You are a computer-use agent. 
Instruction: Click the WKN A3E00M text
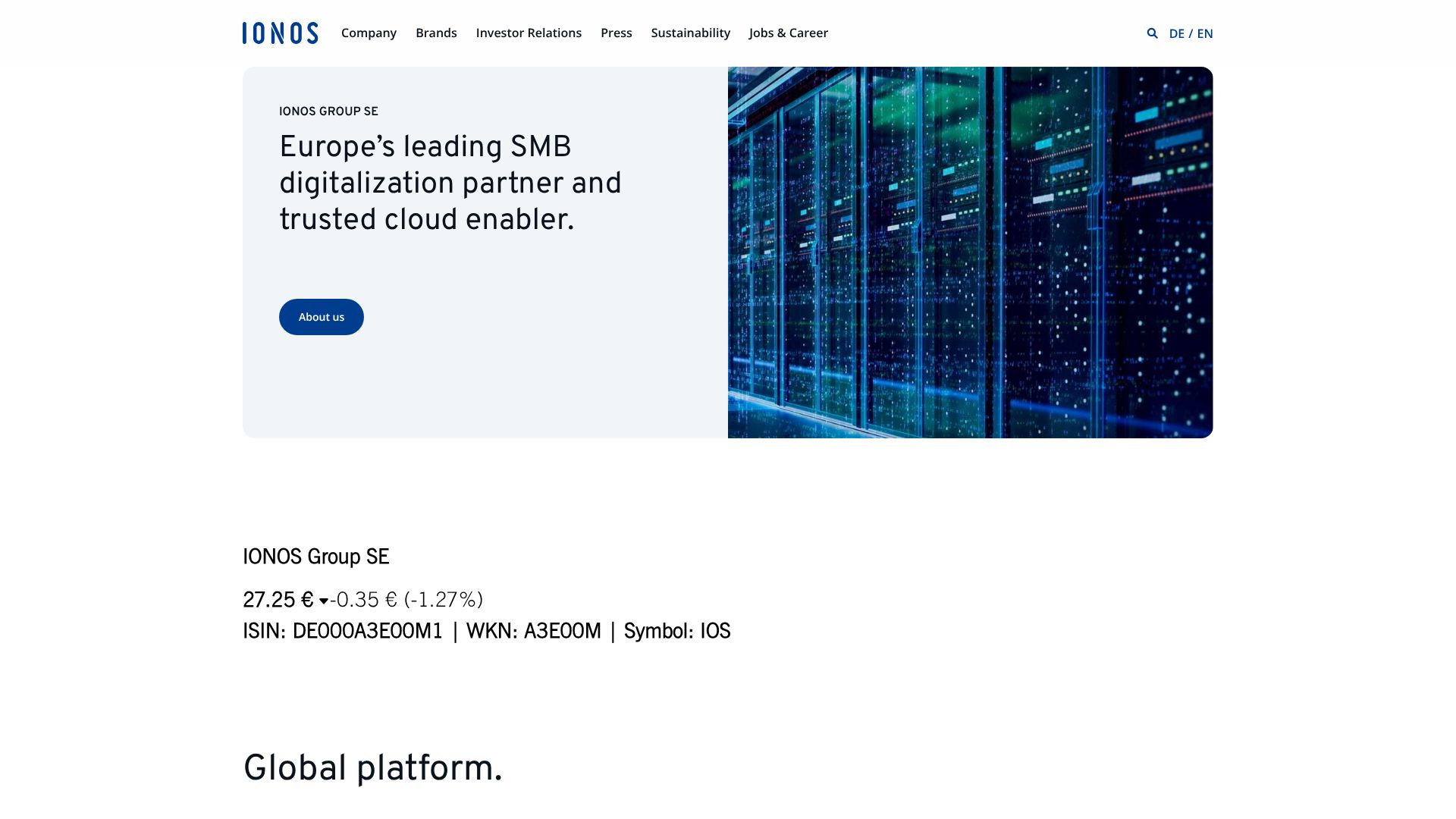(533, 631)
